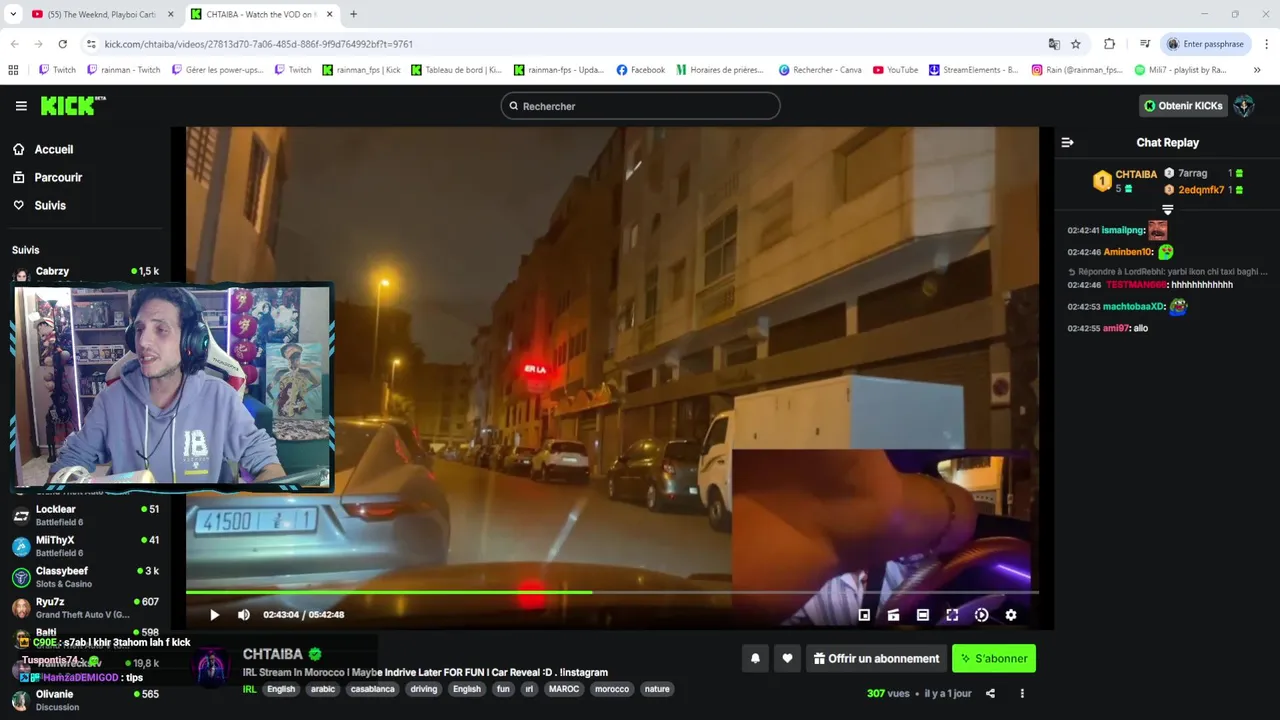Open Locklear channel in followed list
The height and width of the screenshot is (720, 1280).
coord(85,515)
